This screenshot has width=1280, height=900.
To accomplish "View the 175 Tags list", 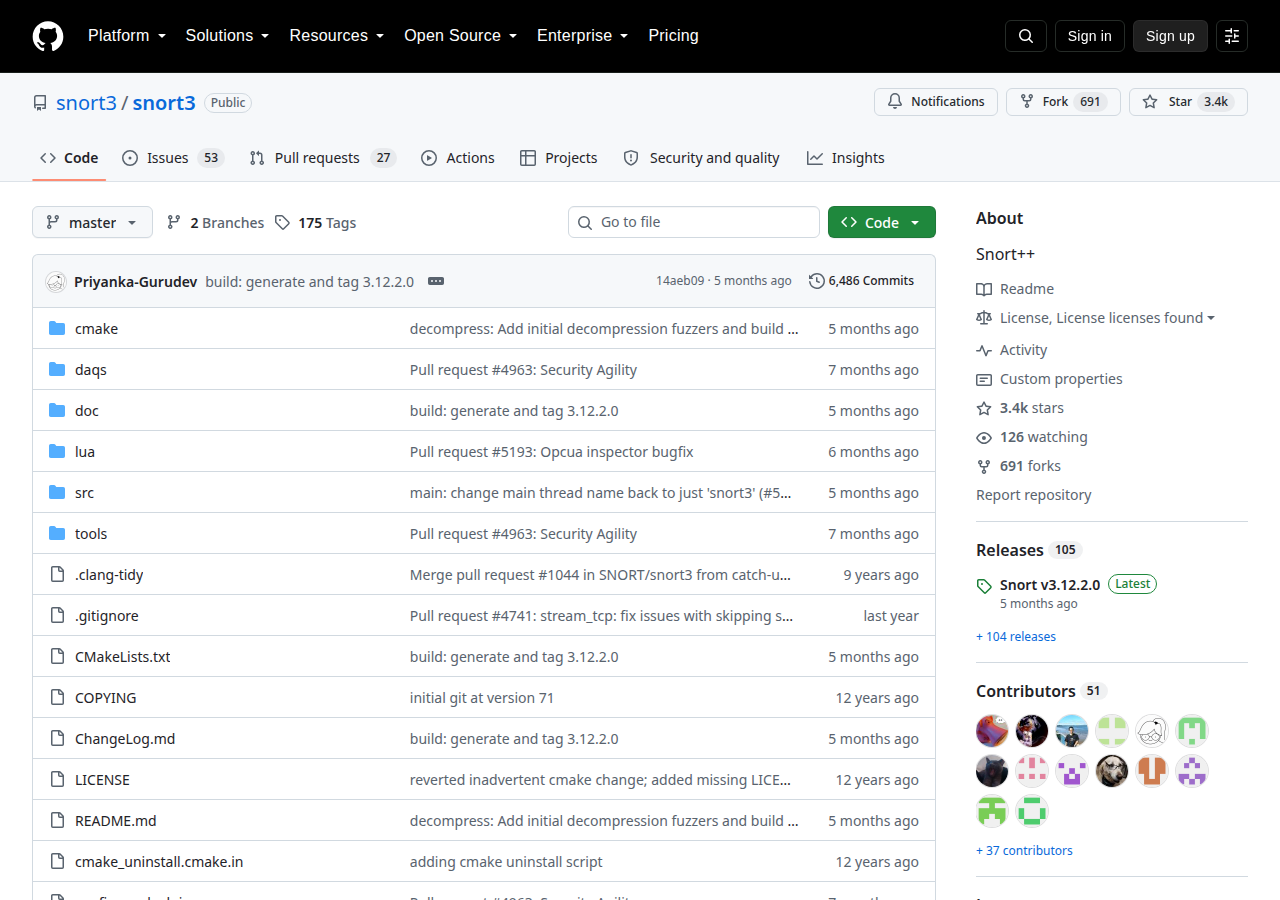I will (316, 223).
